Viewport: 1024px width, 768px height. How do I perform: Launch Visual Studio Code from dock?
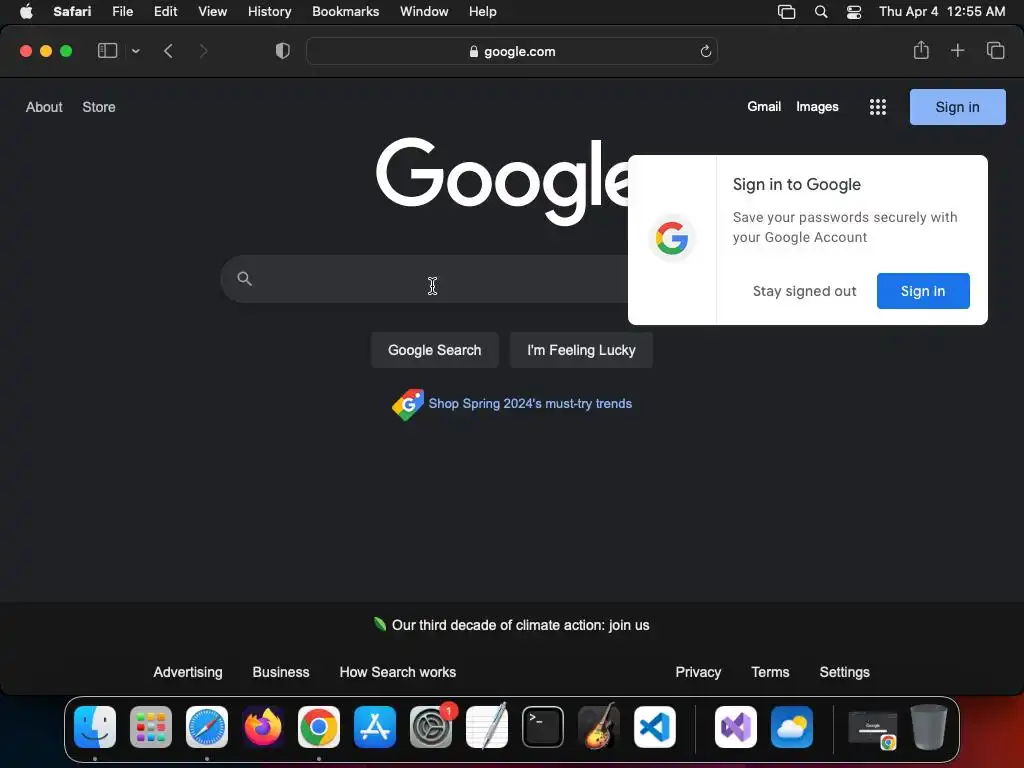(x=654, y=727)
